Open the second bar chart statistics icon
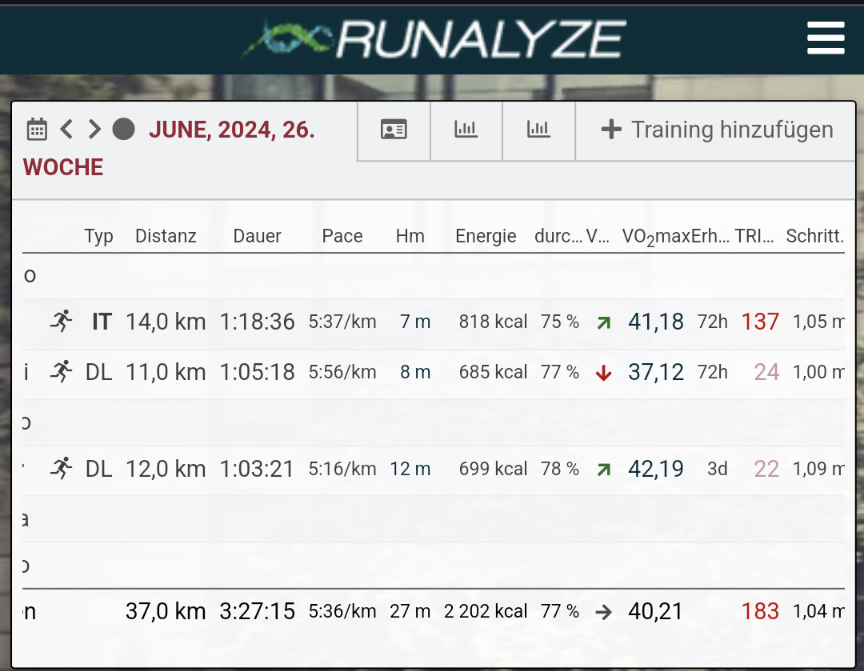Viewport: 864px width, 671px height. (538, 130)
